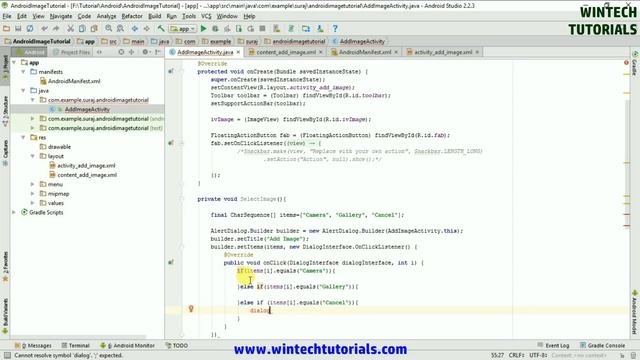Click the 'src' breadcrumb
Screen dimensions: 640x360
coord(109,42)
